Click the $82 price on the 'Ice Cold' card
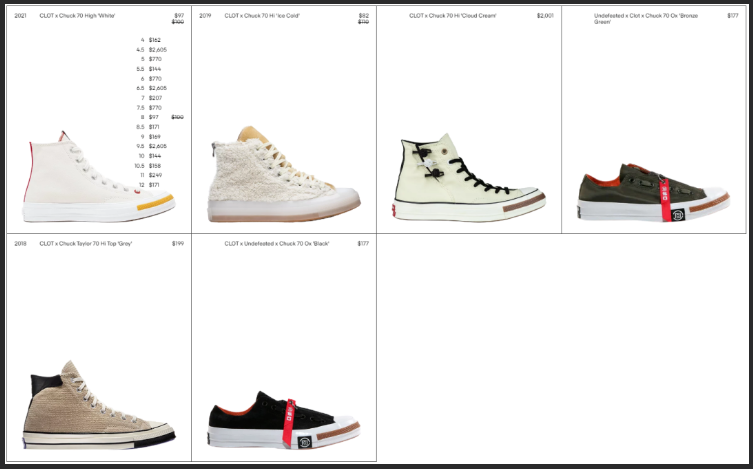Screen dimensions: 753x469 pos(364,16)
